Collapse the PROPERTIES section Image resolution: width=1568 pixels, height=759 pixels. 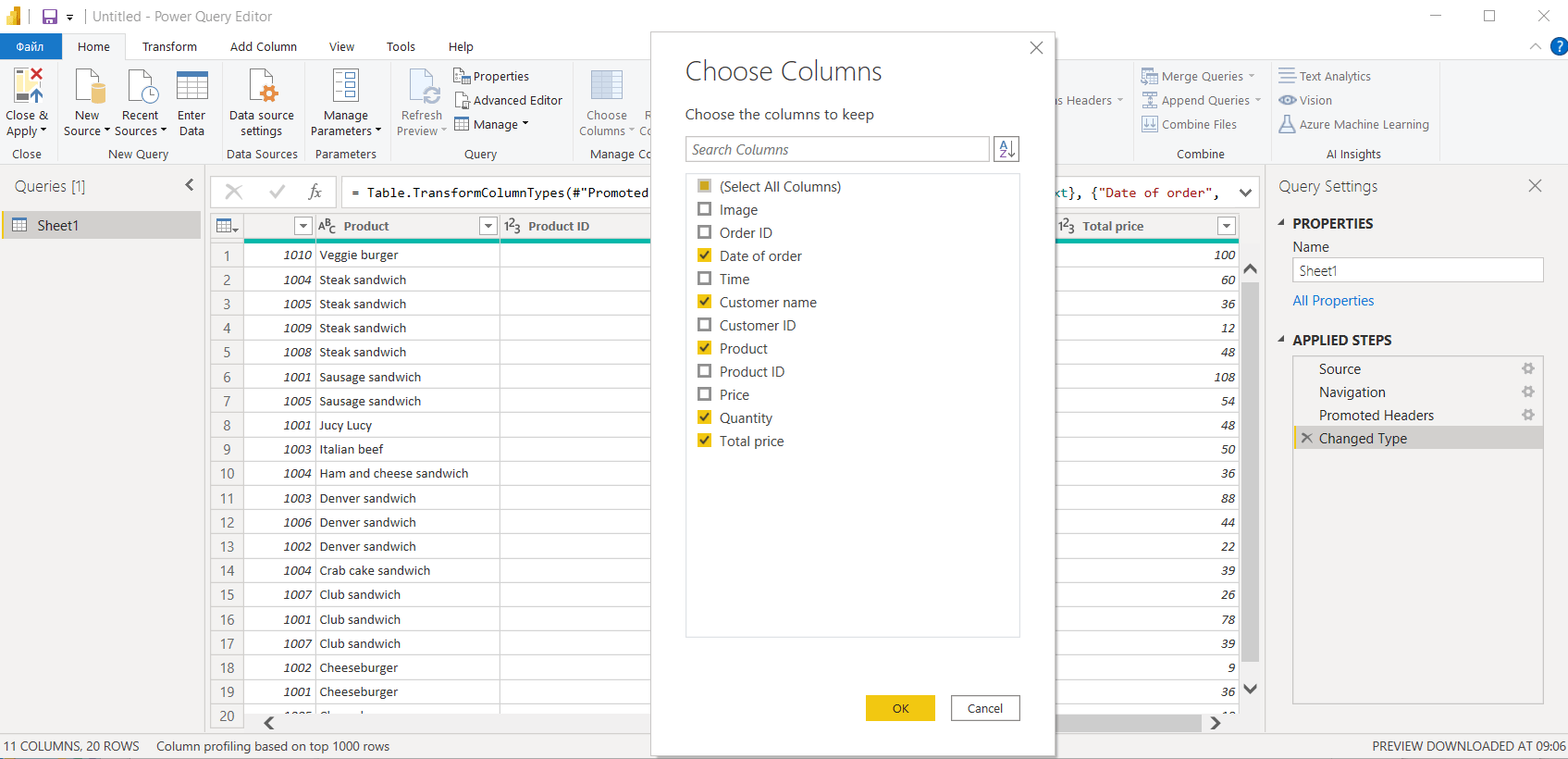pyautogui.click(x=1281, y=223)
